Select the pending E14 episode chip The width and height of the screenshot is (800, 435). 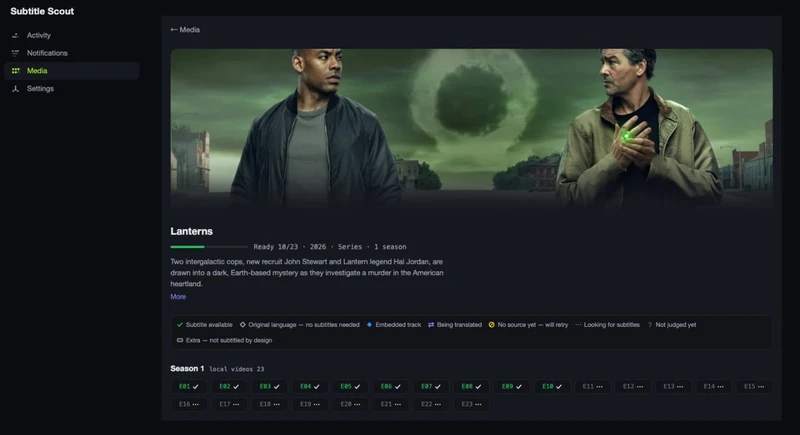(x=713, y=387)
